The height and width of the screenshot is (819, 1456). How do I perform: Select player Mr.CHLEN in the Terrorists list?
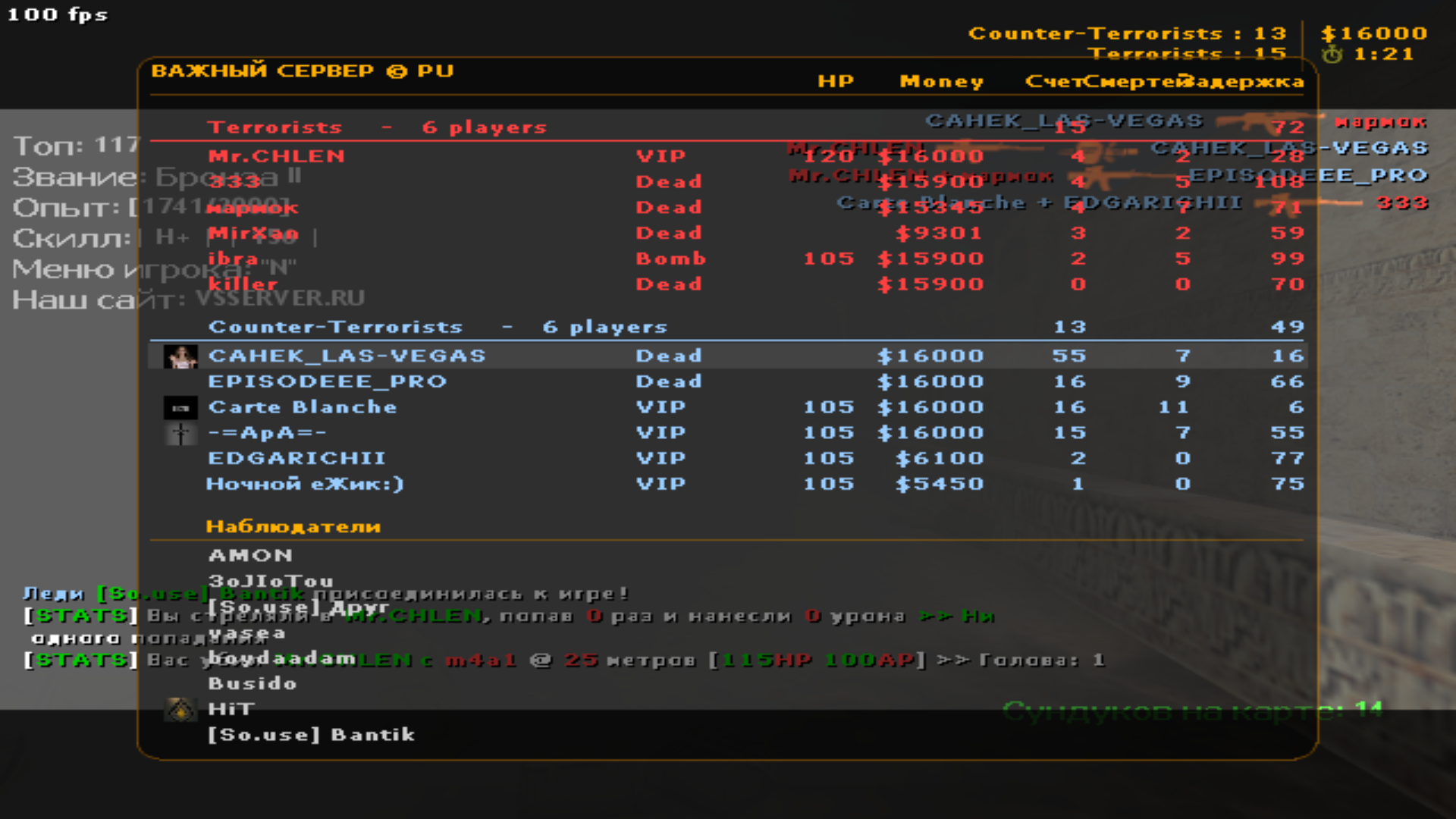(277, 156)
